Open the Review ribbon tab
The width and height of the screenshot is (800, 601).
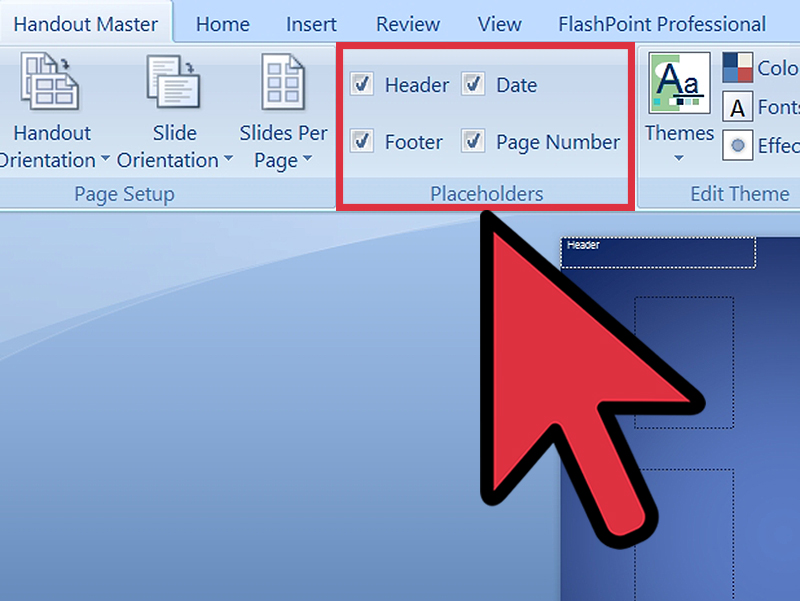pyautogui.click(x=408, y=24)
